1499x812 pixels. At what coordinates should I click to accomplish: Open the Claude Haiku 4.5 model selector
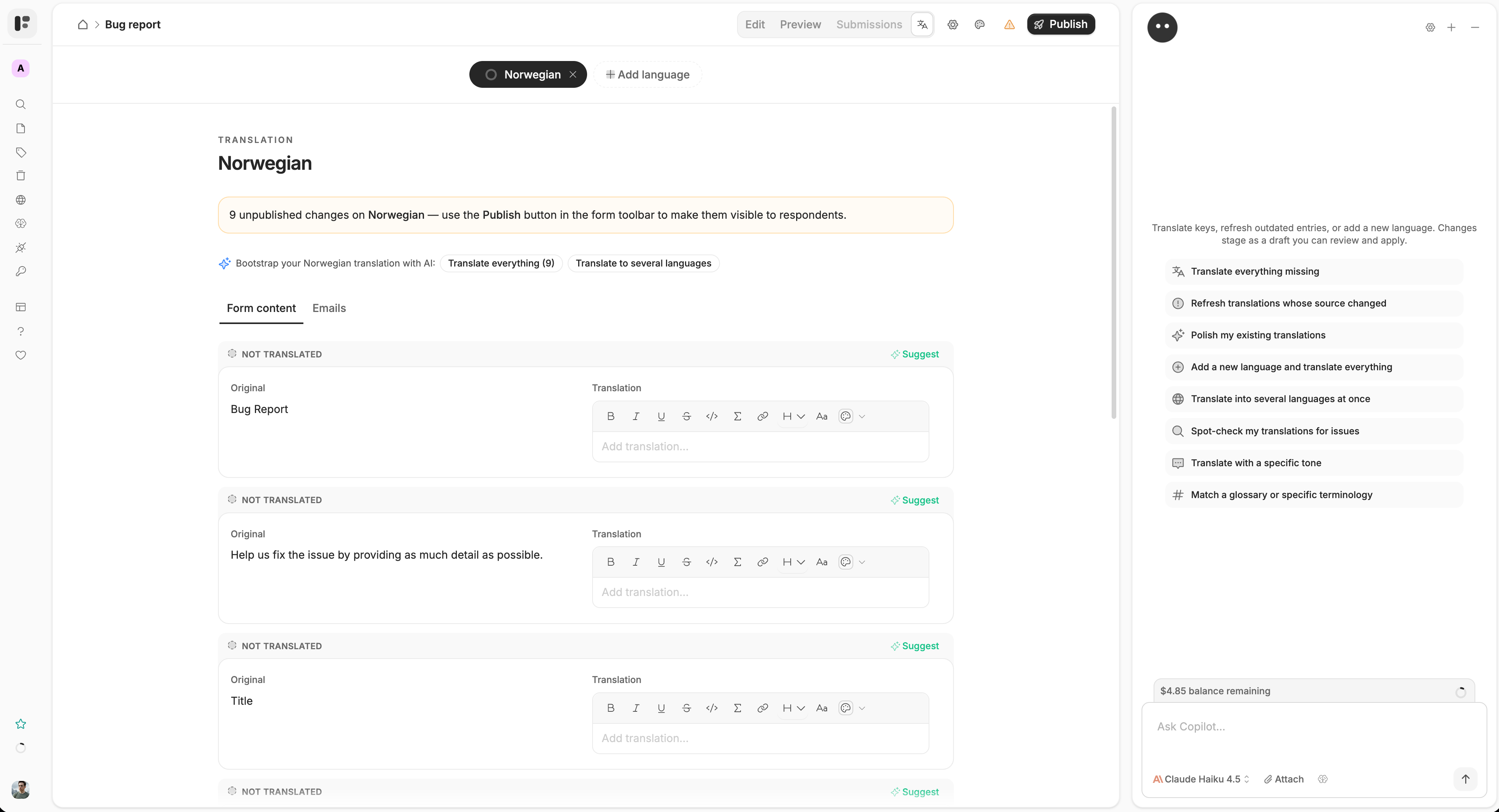[x=1201, y=779]
